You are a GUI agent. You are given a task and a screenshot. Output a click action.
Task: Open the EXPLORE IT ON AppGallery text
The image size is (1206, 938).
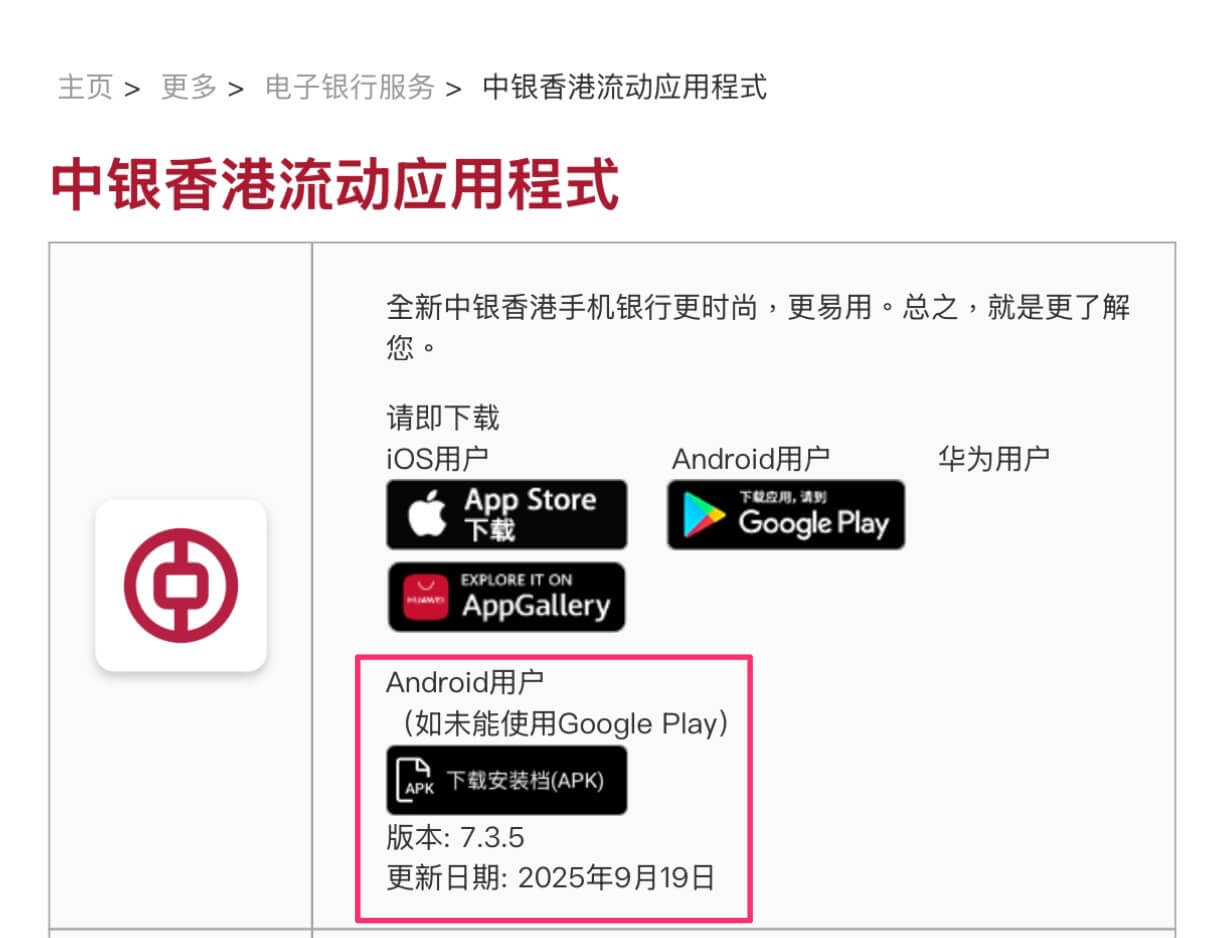coord(535,596)
